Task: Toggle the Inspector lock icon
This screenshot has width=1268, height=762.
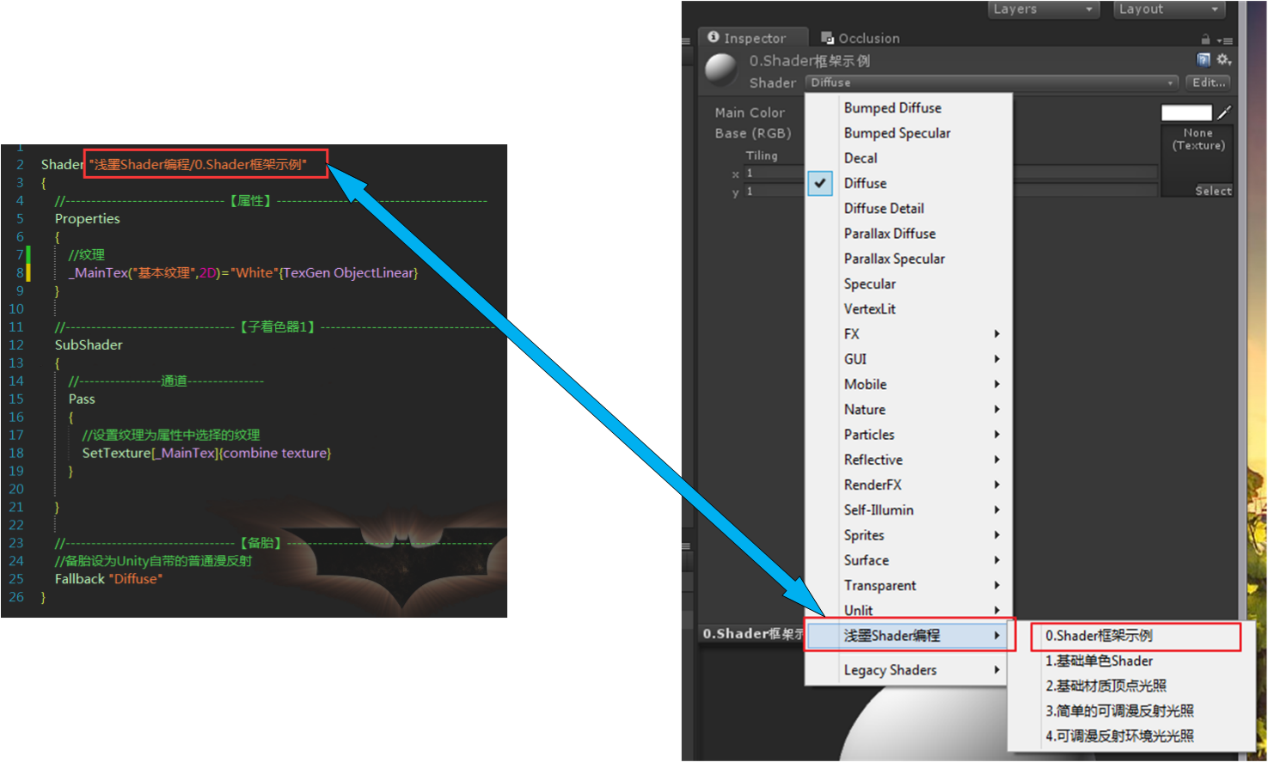Action: coord(1206,39)
